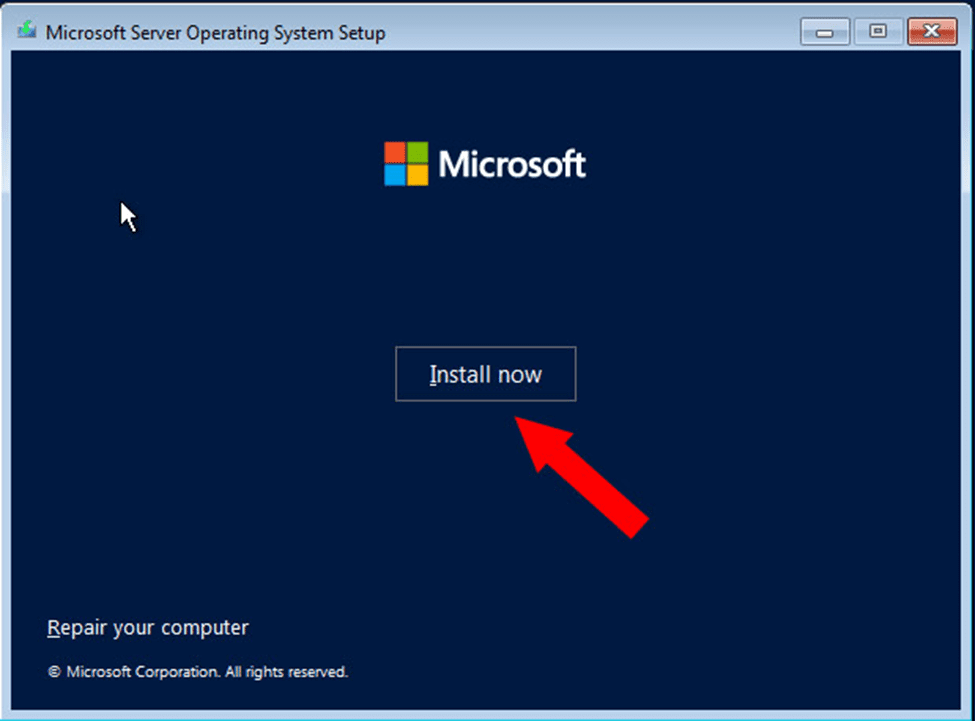
Task: Maximize the Server Setup window
Action: pos(878,31)
